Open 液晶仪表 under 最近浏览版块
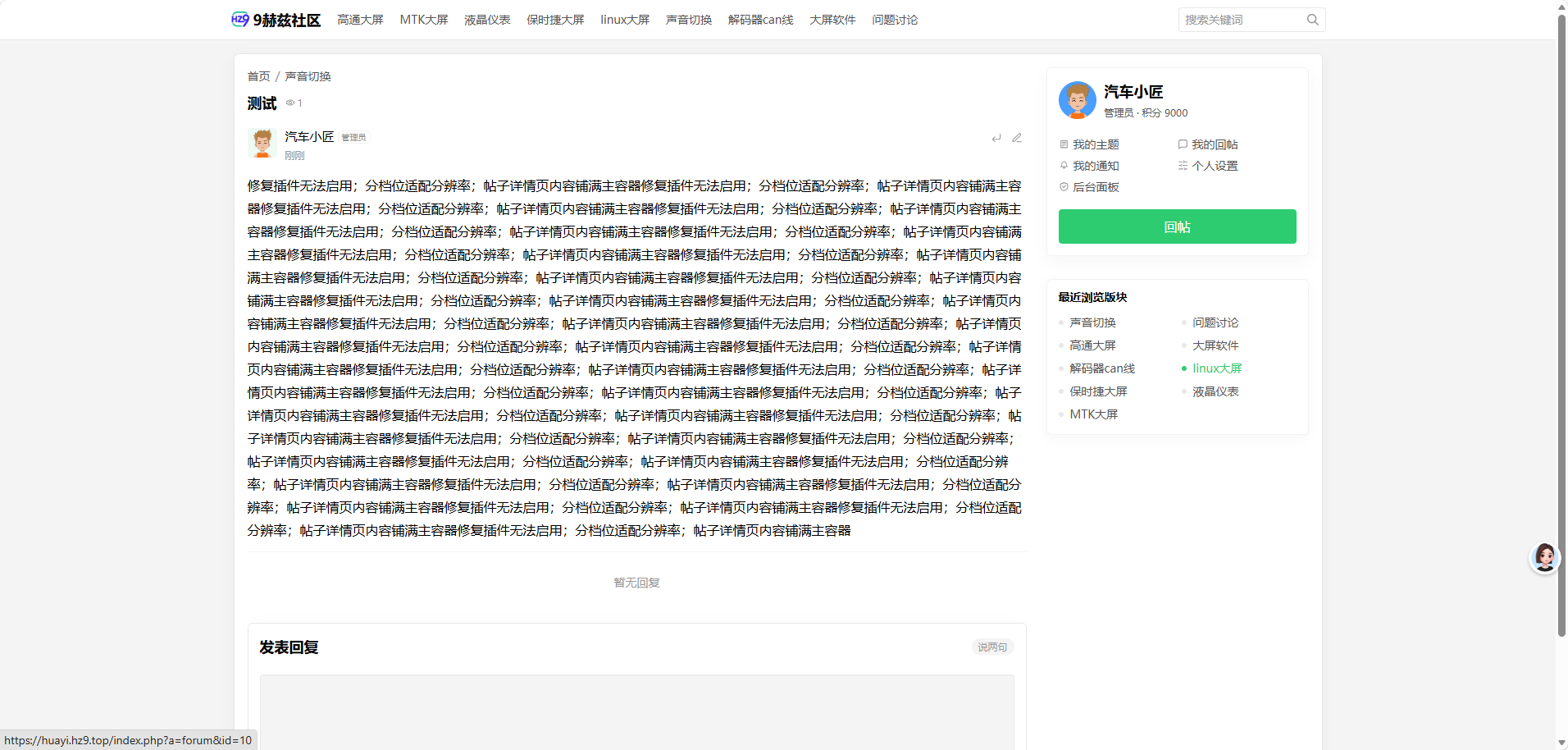 (1215, 391)
